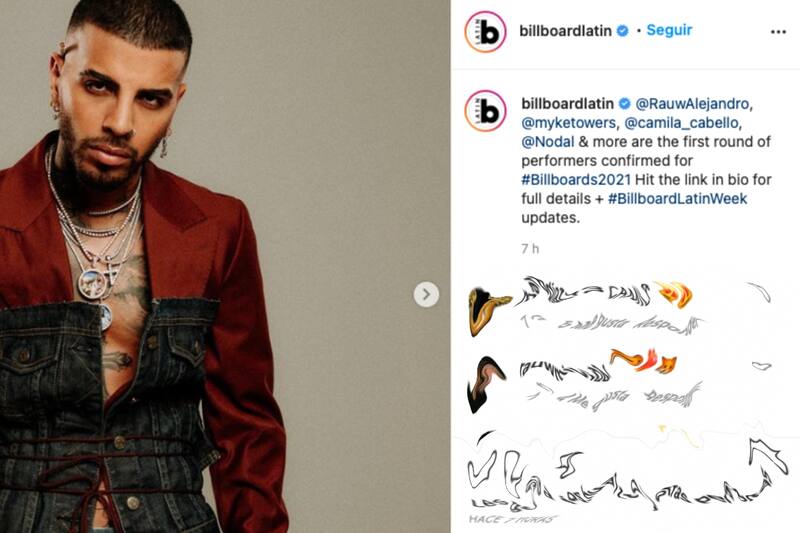The image size is (800, 533).
Task: Open the #Billboards2021 hashtag
Action: click(576, 180)
